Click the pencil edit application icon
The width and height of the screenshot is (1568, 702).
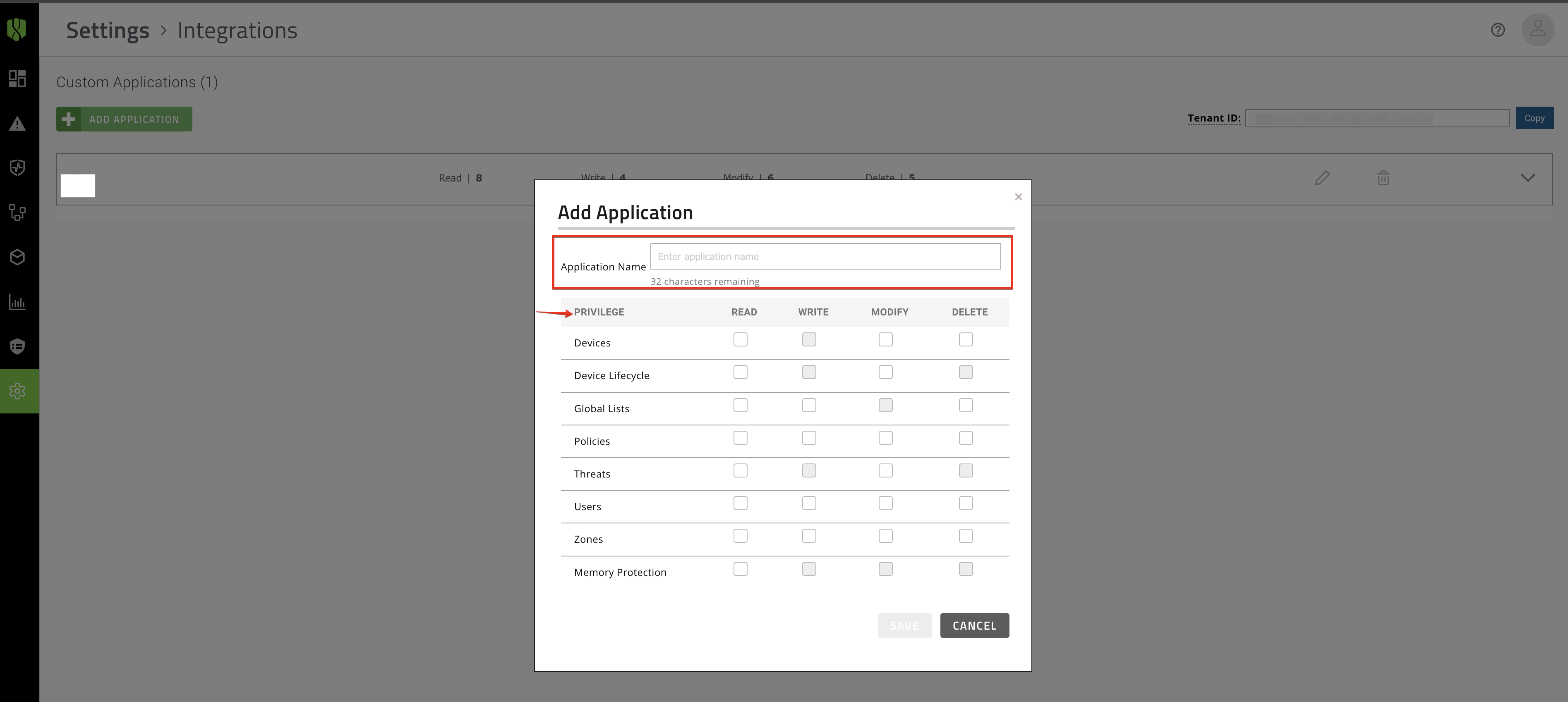[x=1321, y=178]
